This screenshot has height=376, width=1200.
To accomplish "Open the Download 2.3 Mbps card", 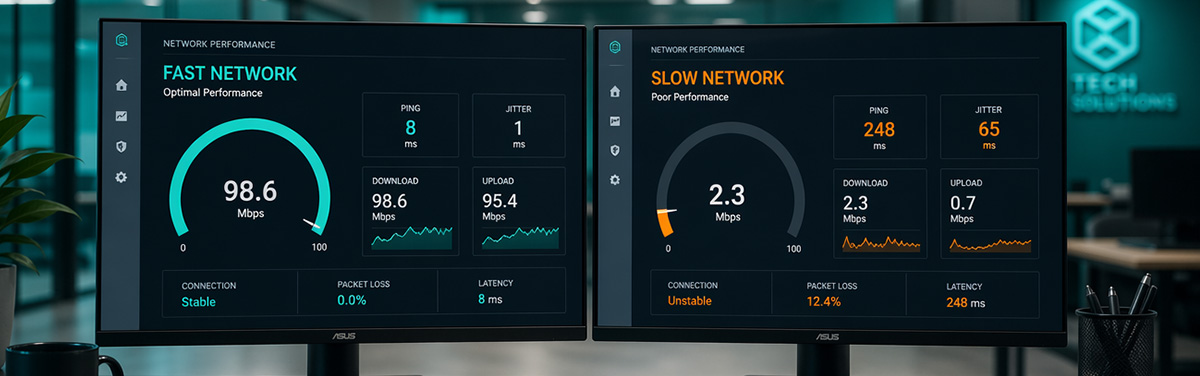I will tap(879, 212).
